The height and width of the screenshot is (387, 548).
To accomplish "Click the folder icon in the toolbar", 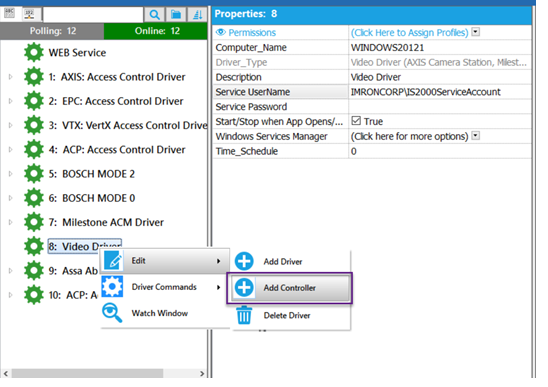I will pyautogui.click(x=176, y=15).
